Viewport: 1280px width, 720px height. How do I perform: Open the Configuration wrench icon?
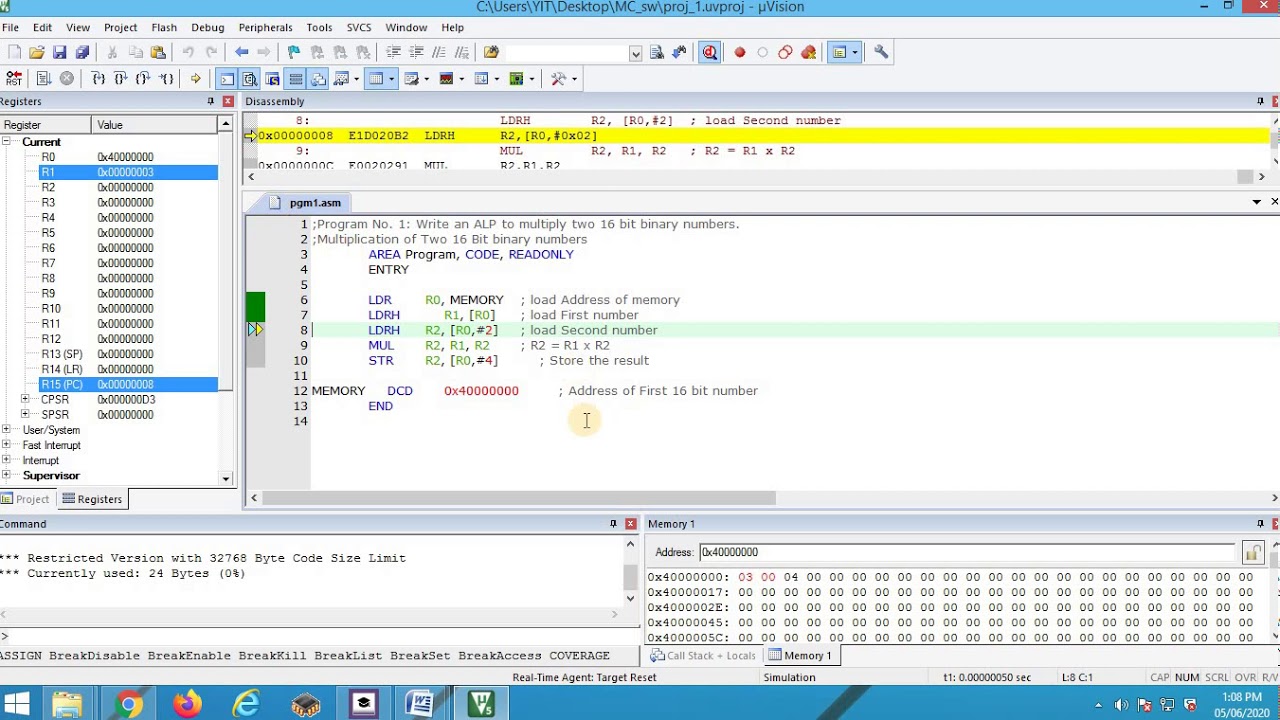[x=881, y=52]
